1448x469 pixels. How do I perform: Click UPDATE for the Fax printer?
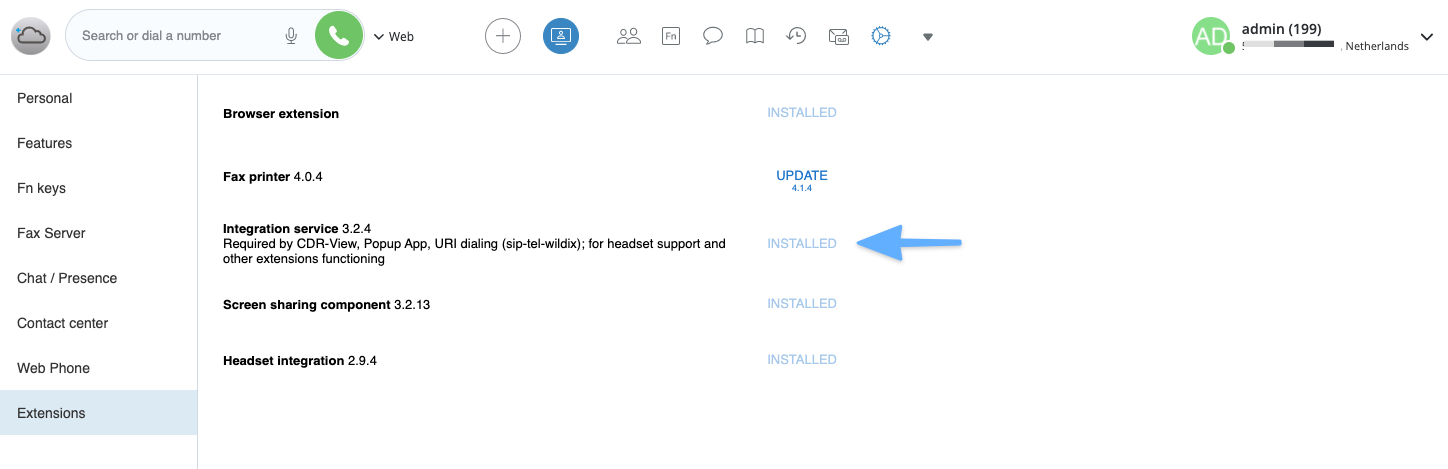[x=802, y=176]
